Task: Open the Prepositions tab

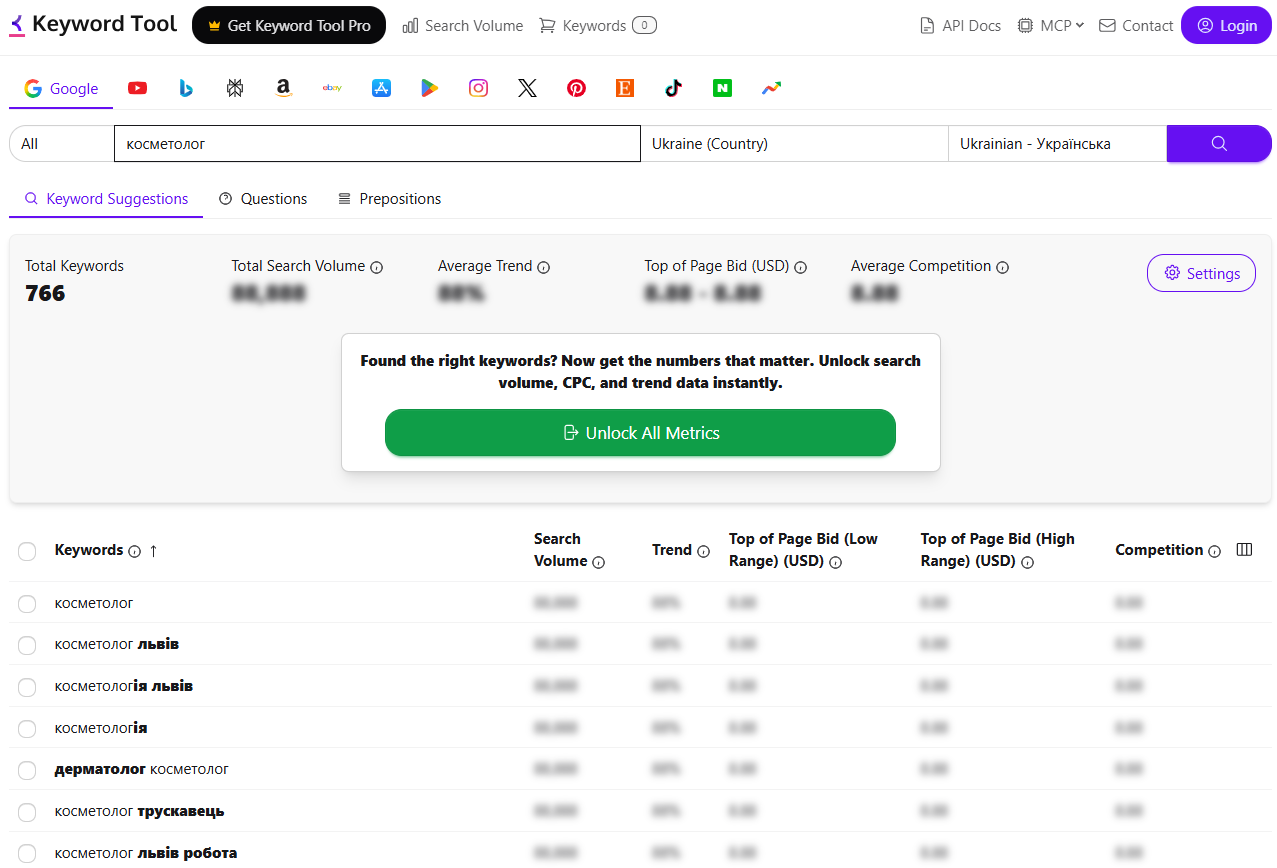Action: pyautogui.click(x=389, y=199)
